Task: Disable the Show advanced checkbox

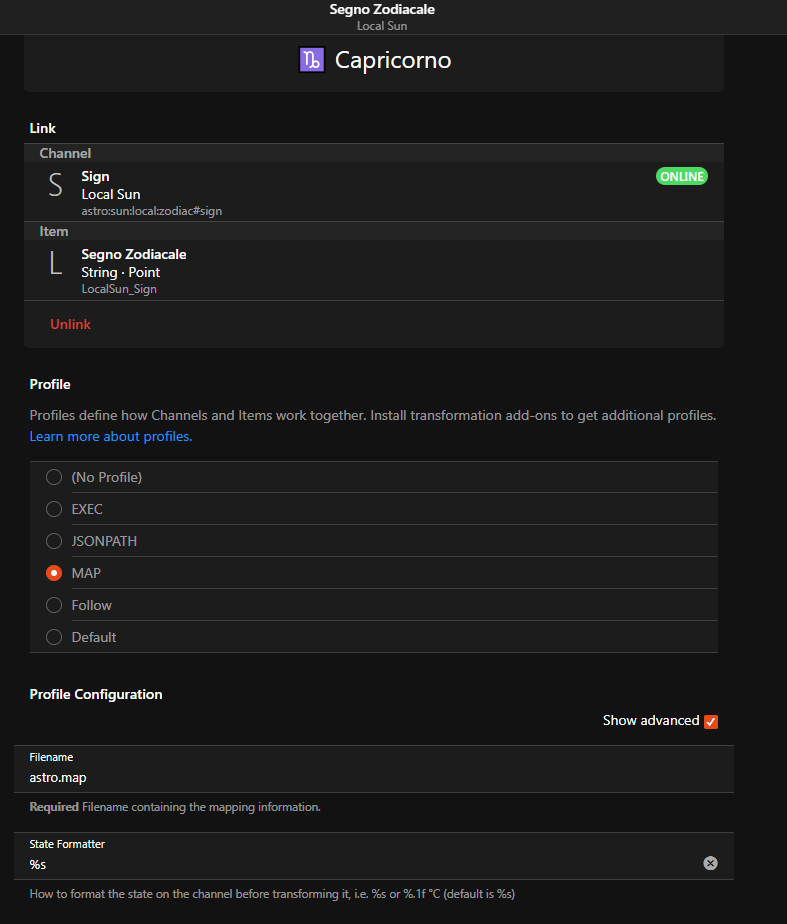Action: [x=711, y=721]
